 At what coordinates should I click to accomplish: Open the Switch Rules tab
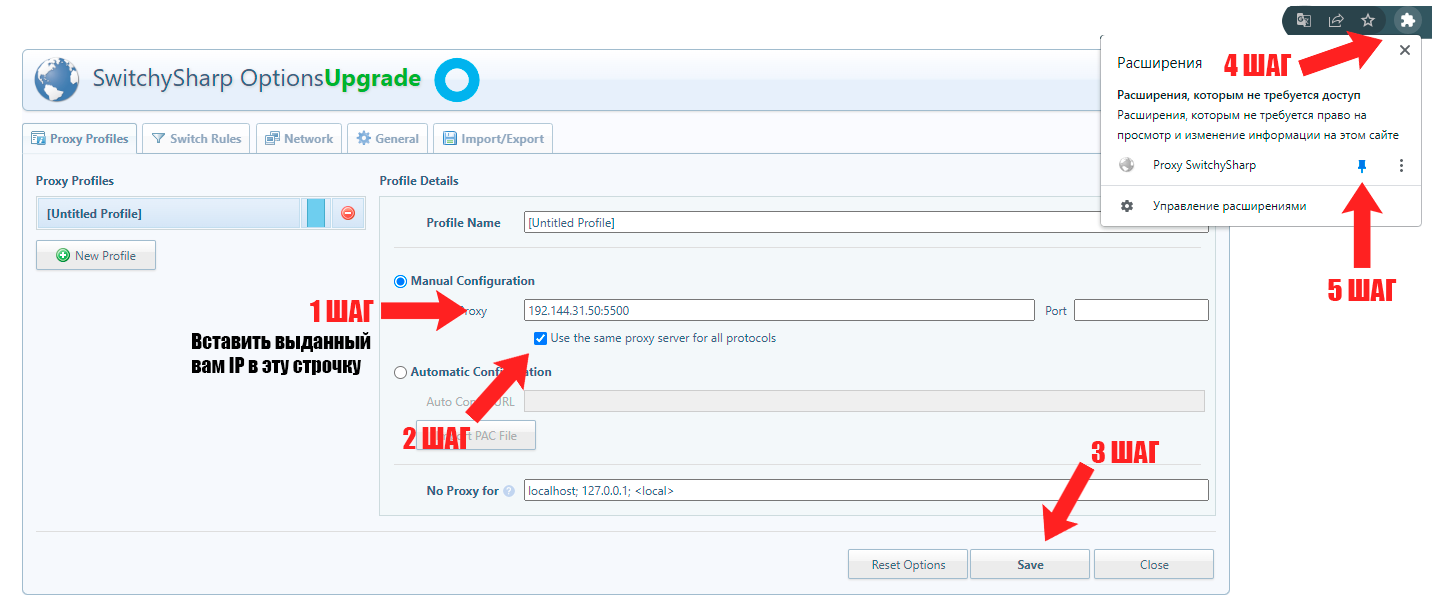point(197,139)
